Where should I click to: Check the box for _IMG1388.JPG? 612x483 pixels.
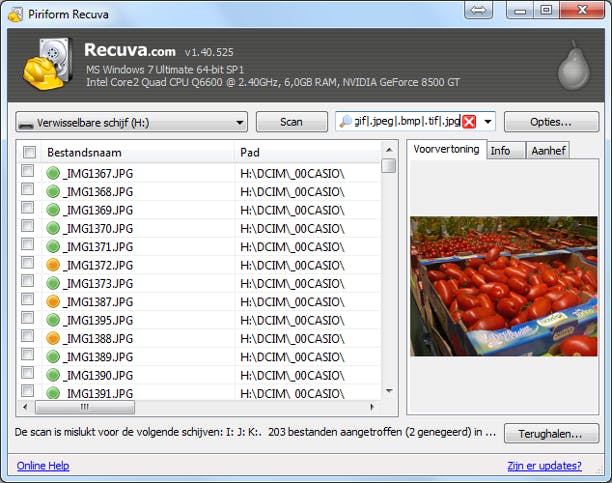click(27, 336)
